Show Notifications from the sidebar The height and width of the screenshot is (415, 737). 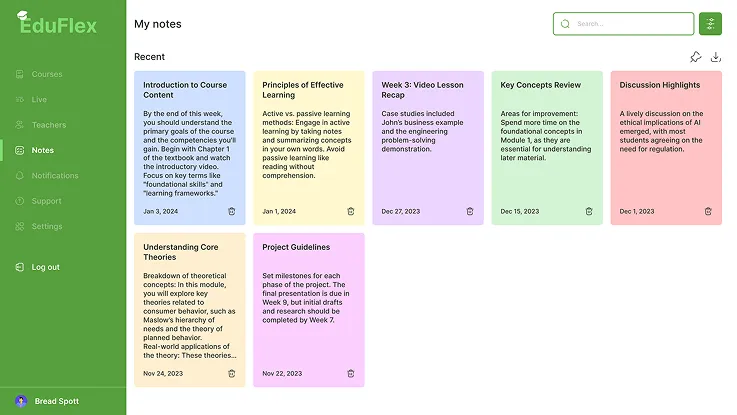coord(54,176)
